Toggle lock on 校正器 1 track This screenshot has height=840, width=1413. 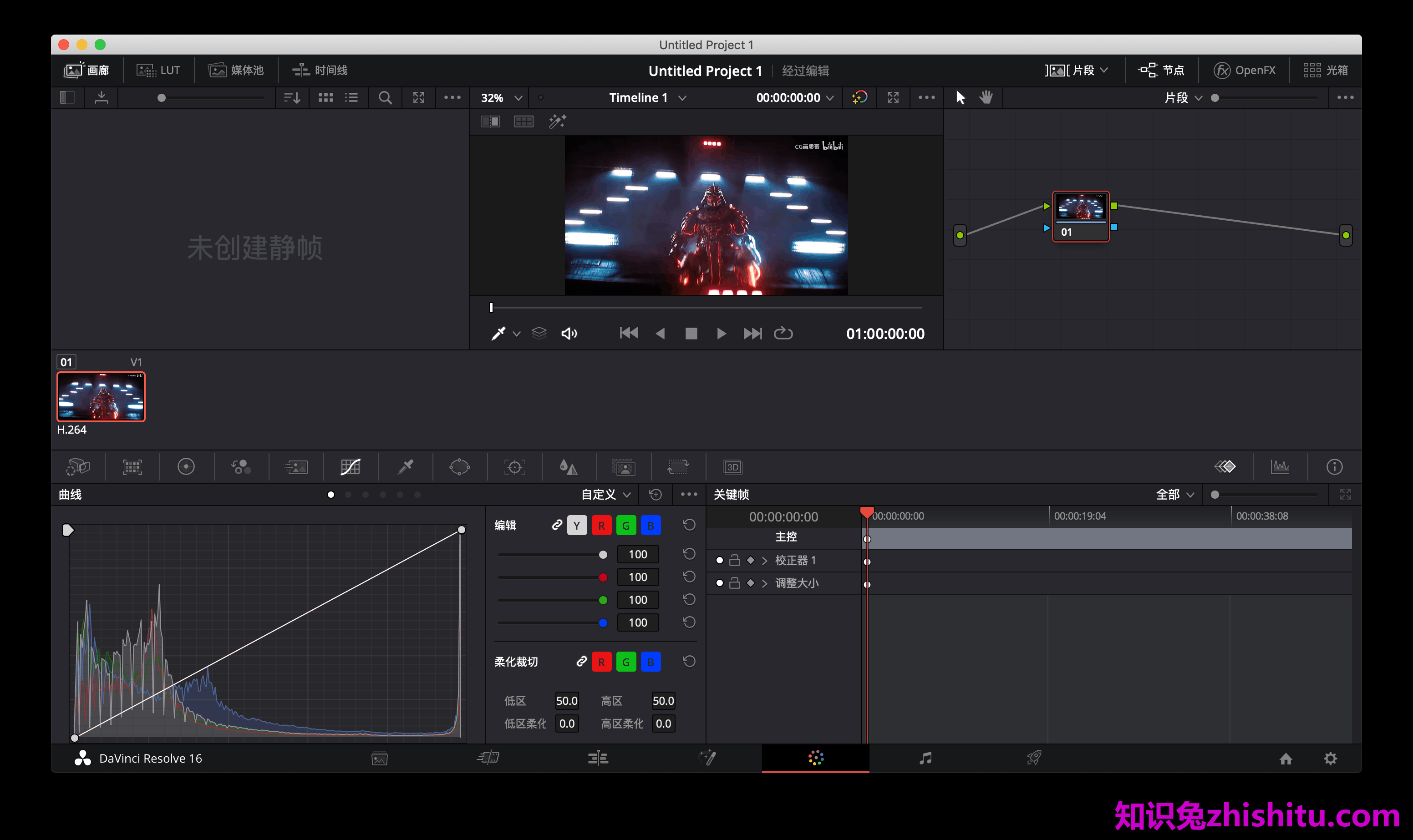point(734,560)
